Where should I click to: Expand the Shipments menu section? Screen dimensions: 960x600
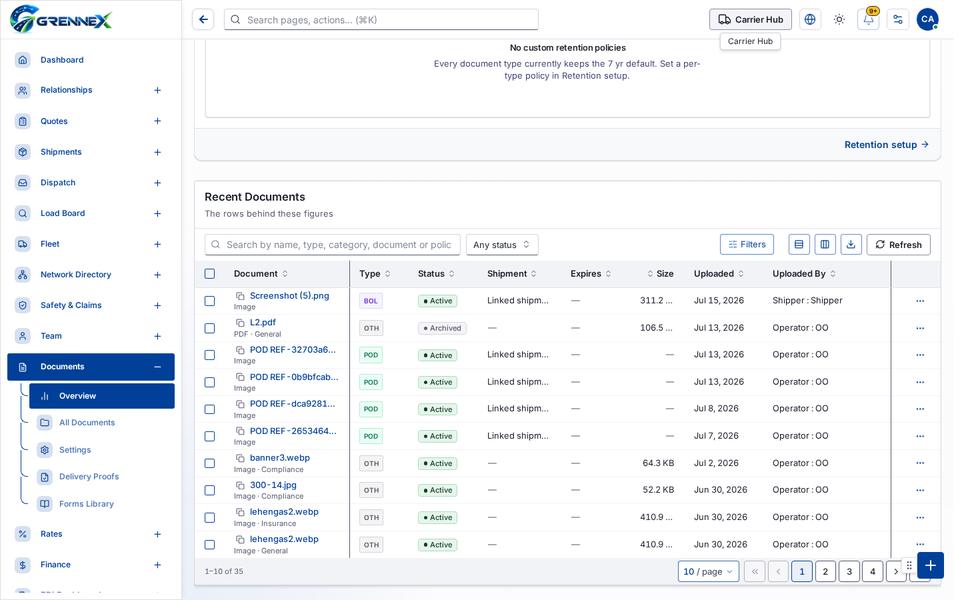(x=157, y=152)
